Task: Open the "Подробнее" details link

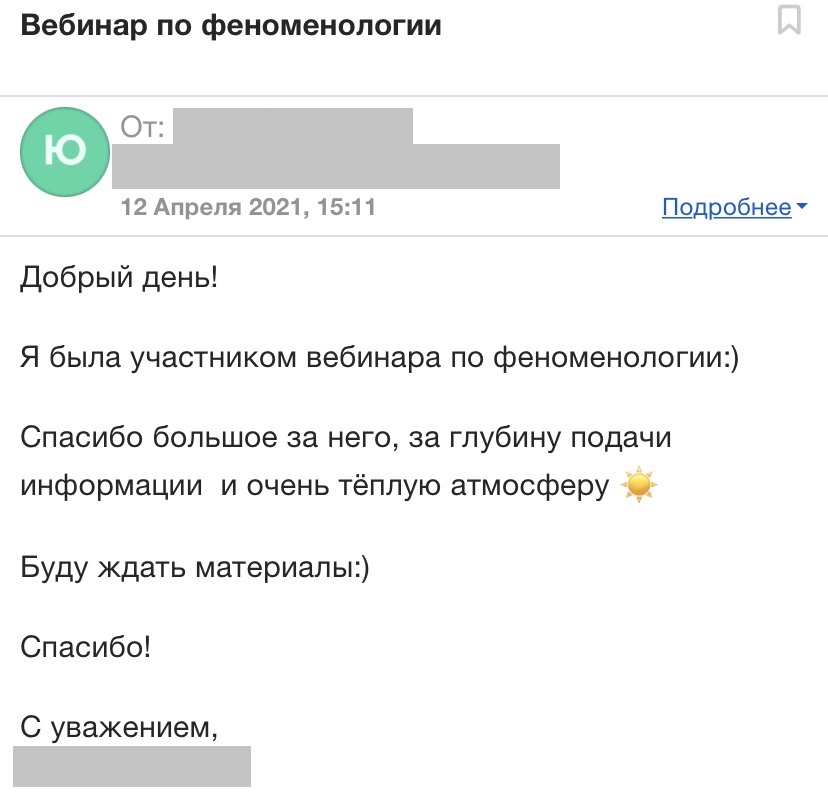Action: coord(727,207)
